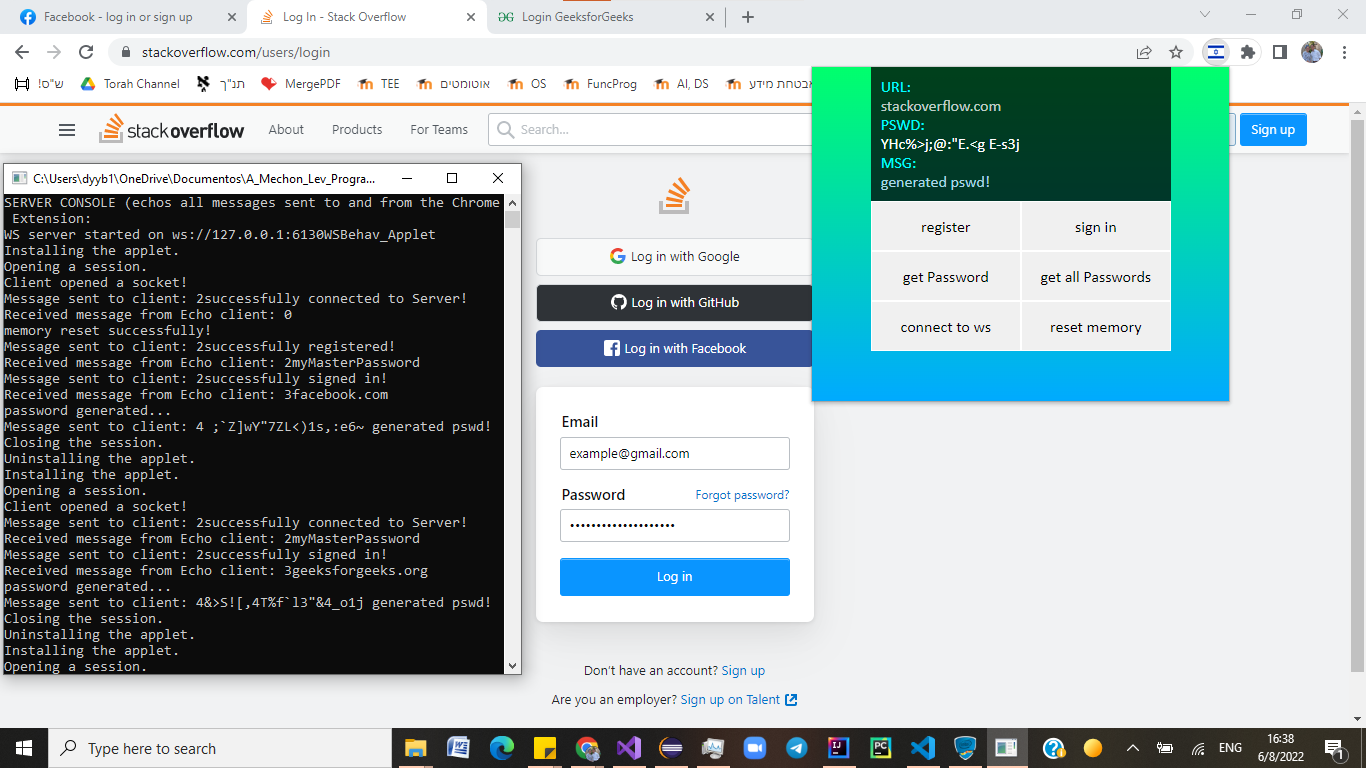Click get all Passwords button
This screenshot has height=768, width=1366.
click(1096, 277)
